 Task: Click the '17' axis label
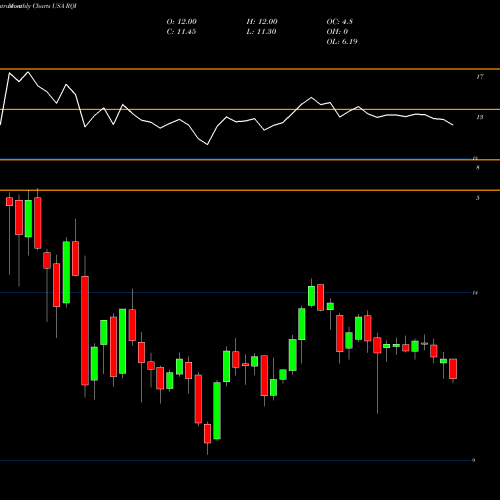pos(479,77)
